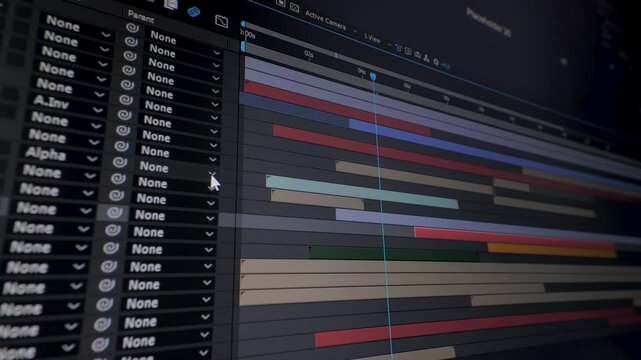Viewport: 641px width, 360px height.
Task: Click the Region of Interest icon left of Active Camera
Action: (280, 3)
